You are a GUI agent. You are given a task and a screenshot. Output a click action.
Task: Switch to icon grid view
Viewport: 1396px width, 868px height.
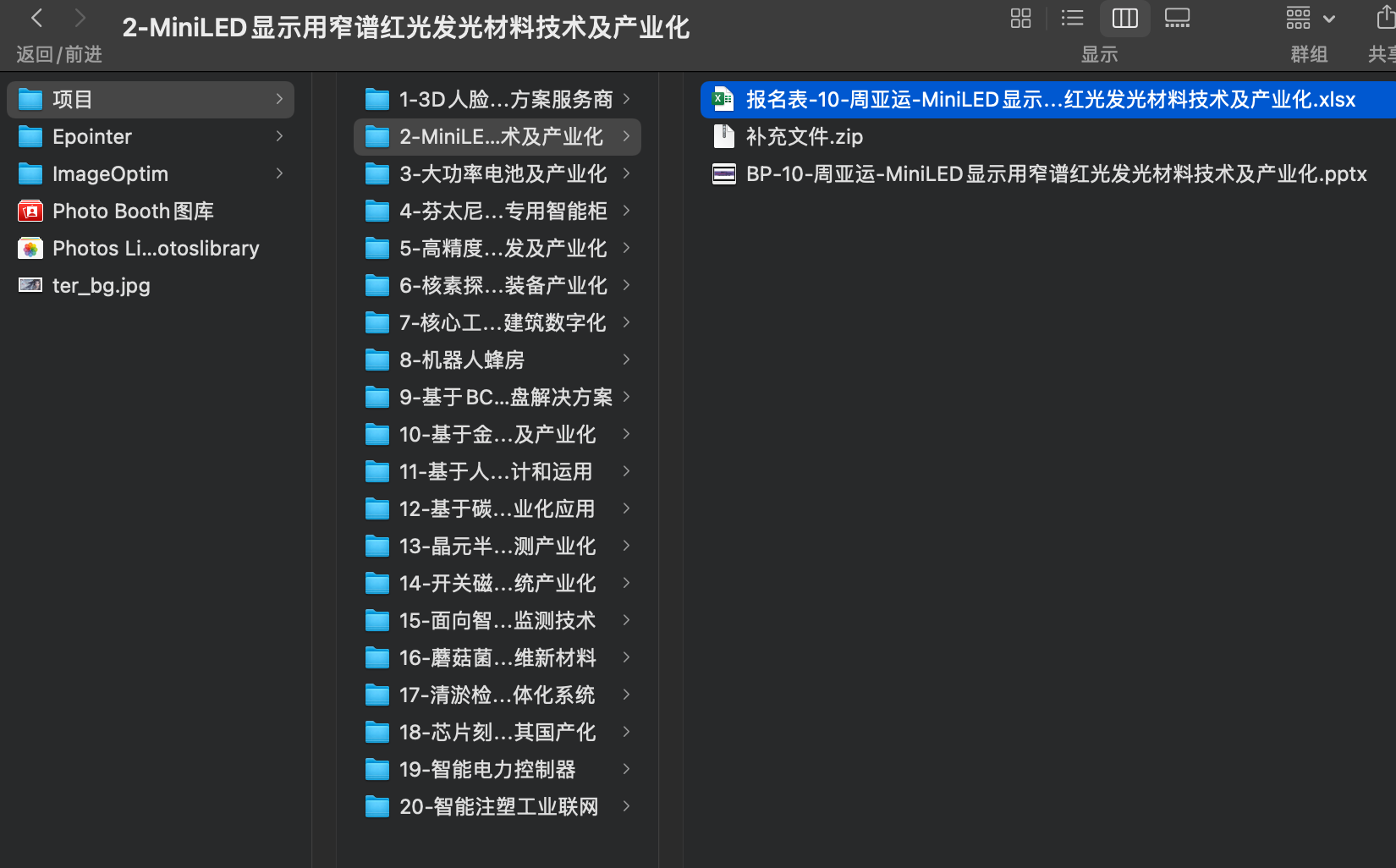1020,18
